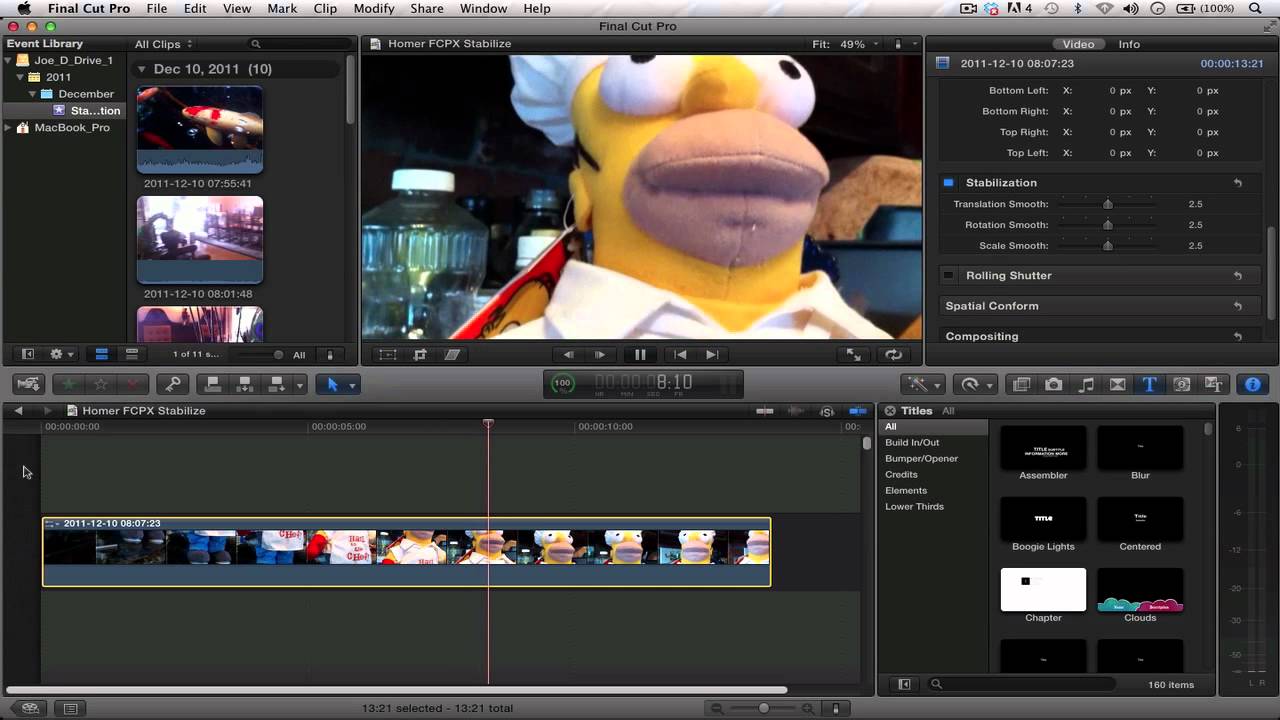Open the Modify menu
The width and height of the screenshot is (1280, 720).
coord(373,9)
